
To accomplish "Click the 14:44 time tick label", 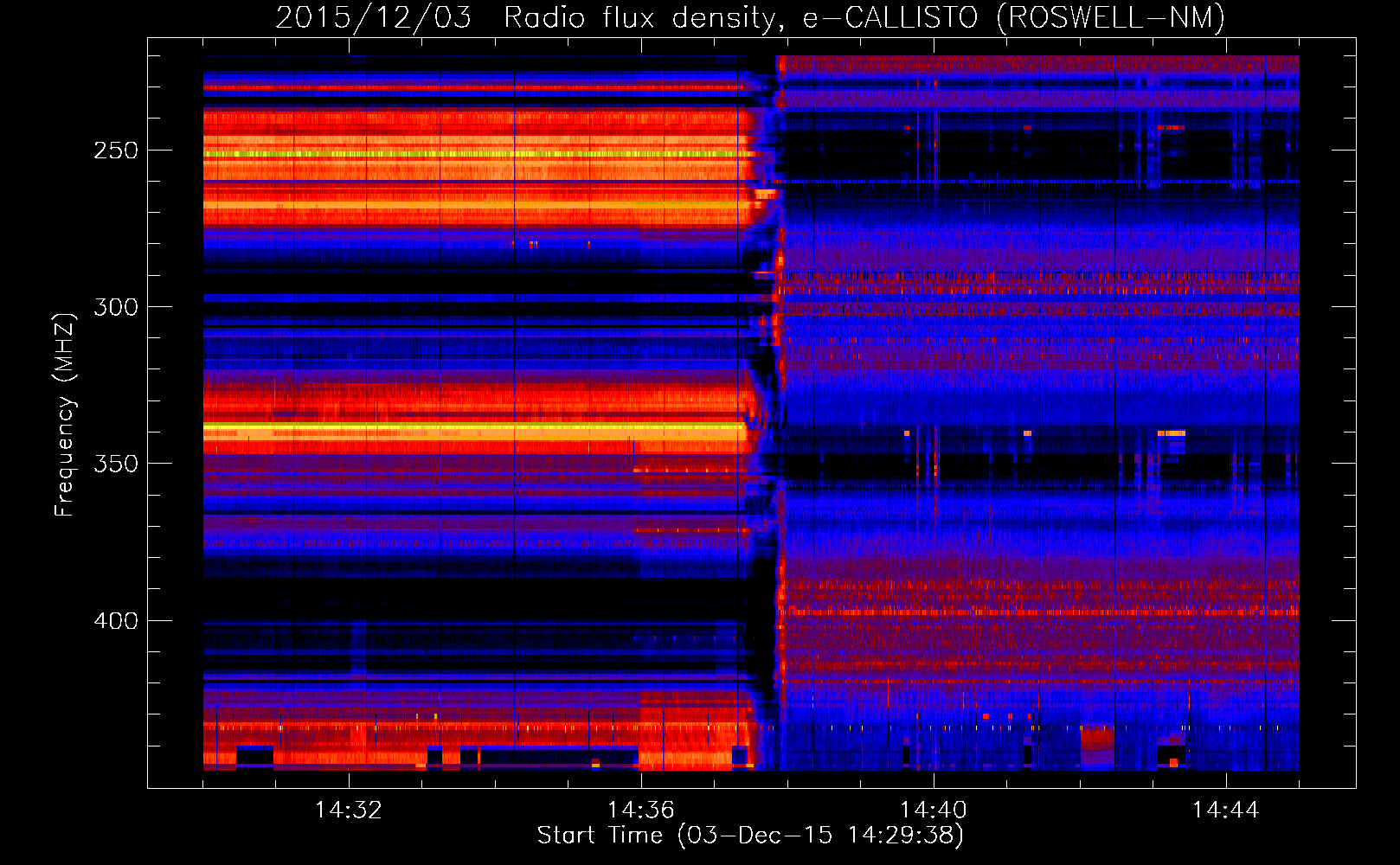I will [x=1226, y=810].
